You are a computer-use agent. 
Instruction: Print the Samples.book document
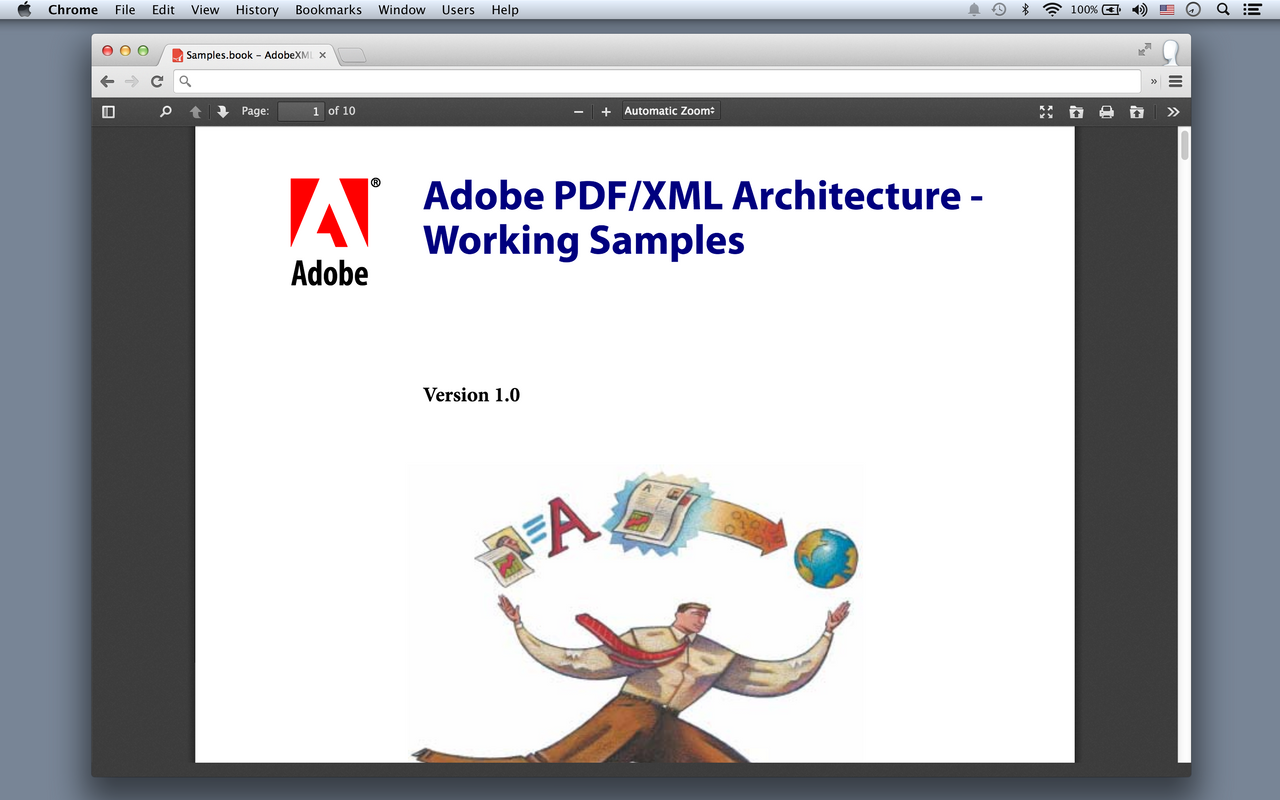(1106, 112)
